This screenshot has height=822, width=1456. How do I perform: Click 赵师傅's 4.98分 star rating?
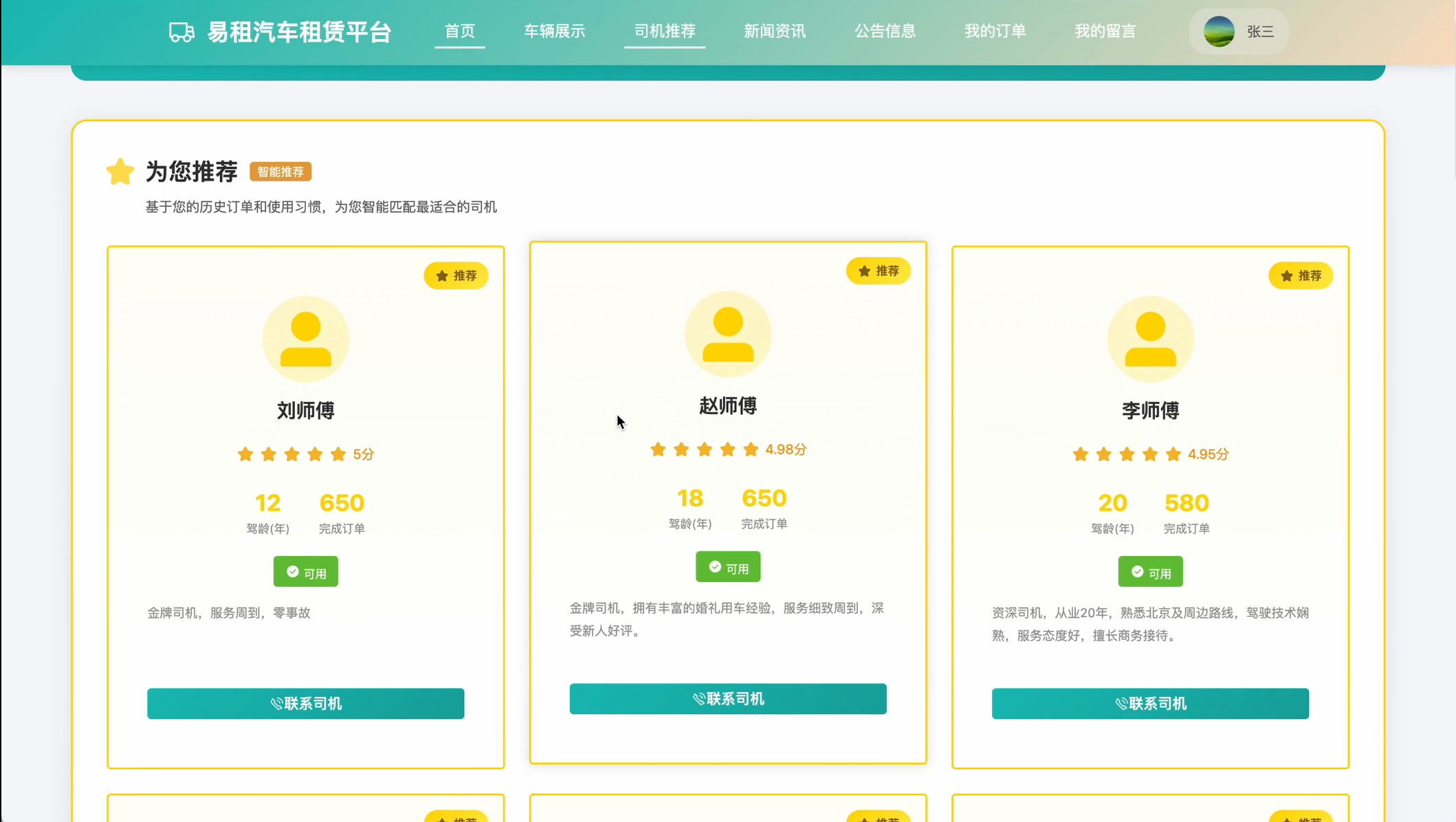[728, 449]
